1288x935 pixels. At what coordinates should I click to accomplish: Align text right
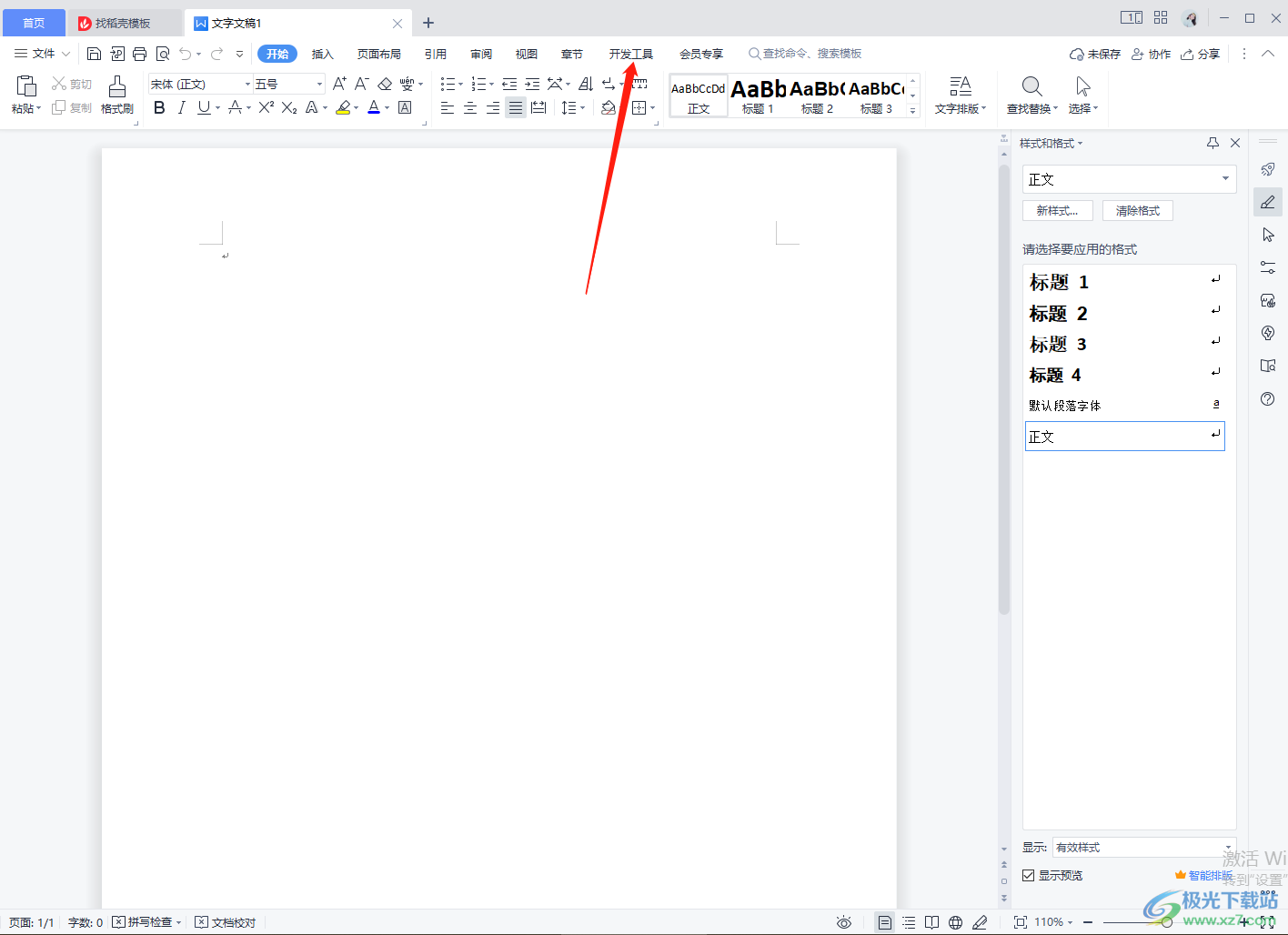click(493, 107)
